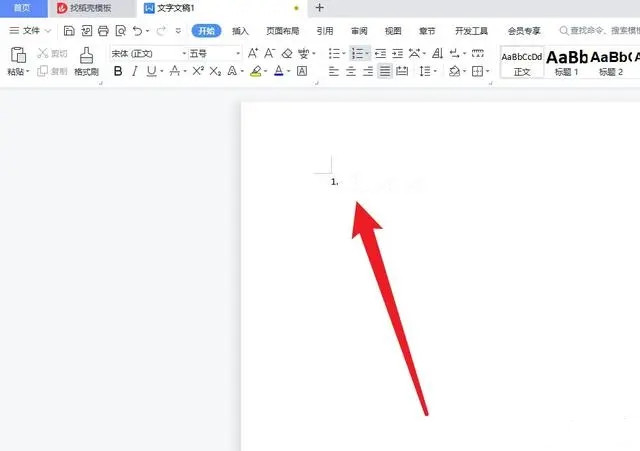The image size is (640, 451).
Task: Click the bulleted list icon
Action: coord(334,53)
